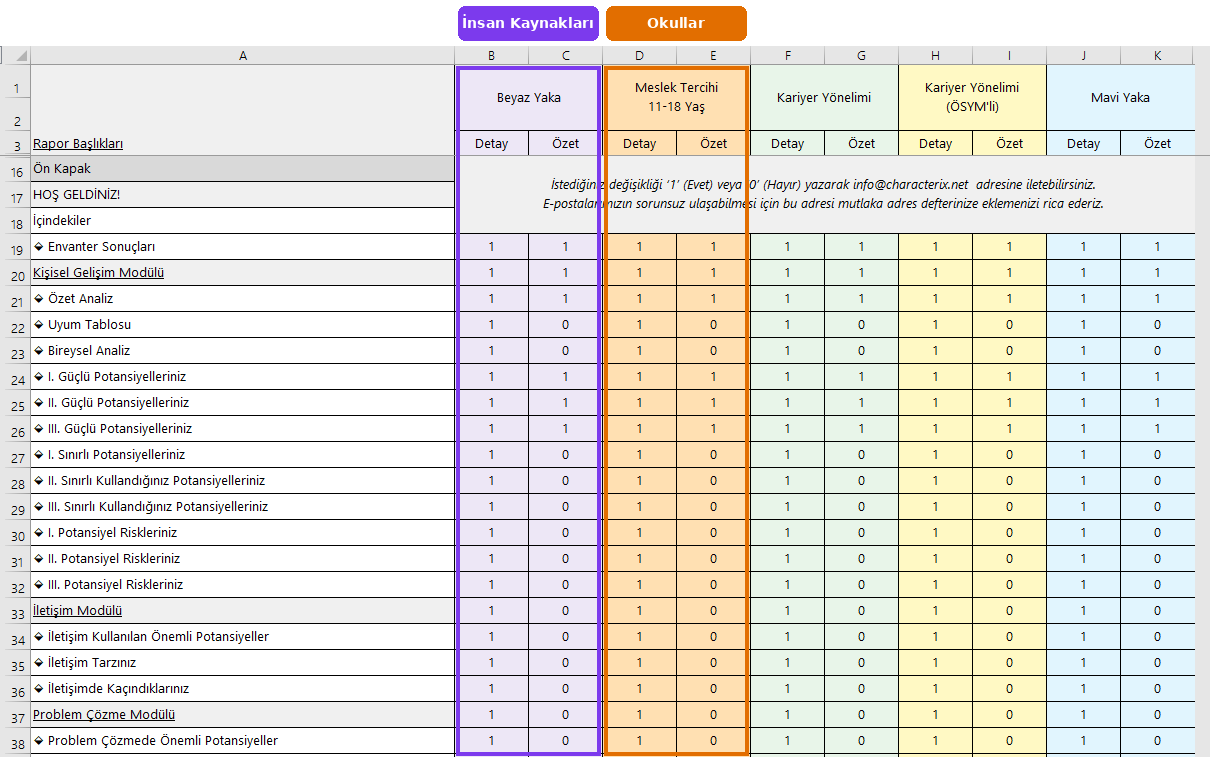Select column B header
This screenshot has height=757, width=1210.
pos(491,56)
